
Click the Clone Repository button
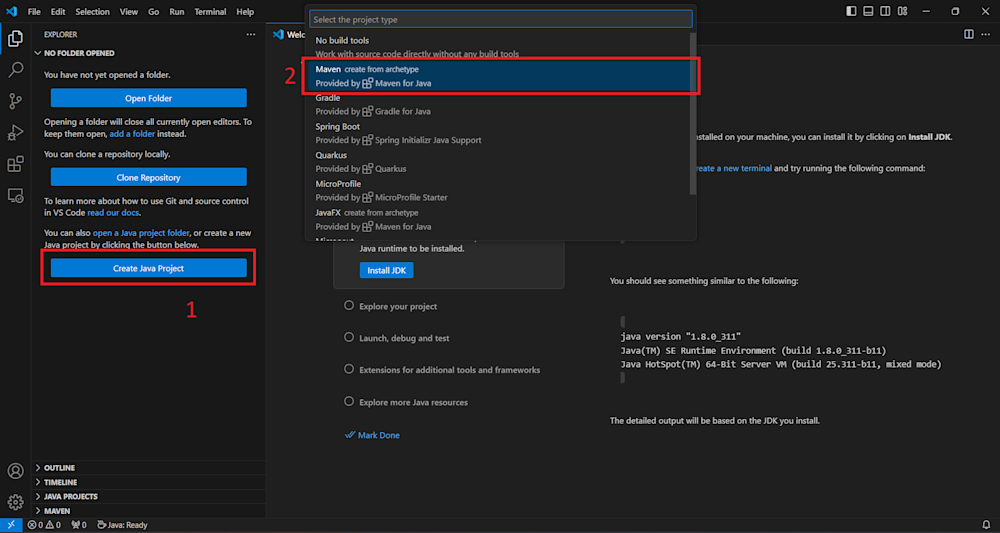click(149, 177)
